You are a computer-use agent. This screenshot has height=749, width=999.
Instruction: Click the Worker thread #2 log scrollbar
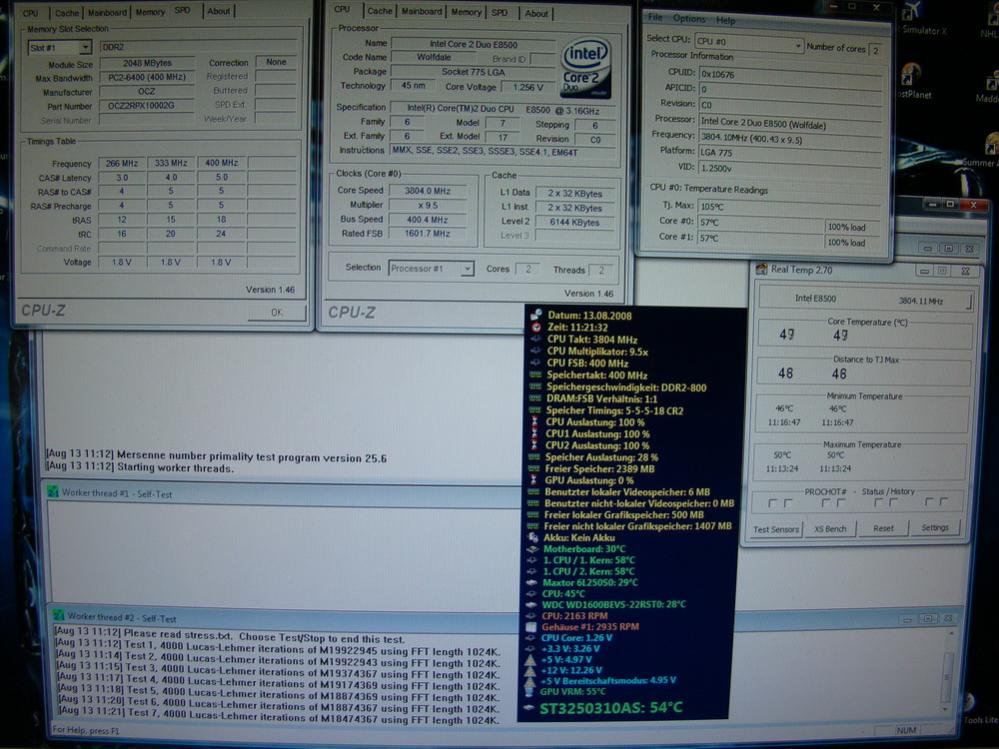click(x=947, y=671)
